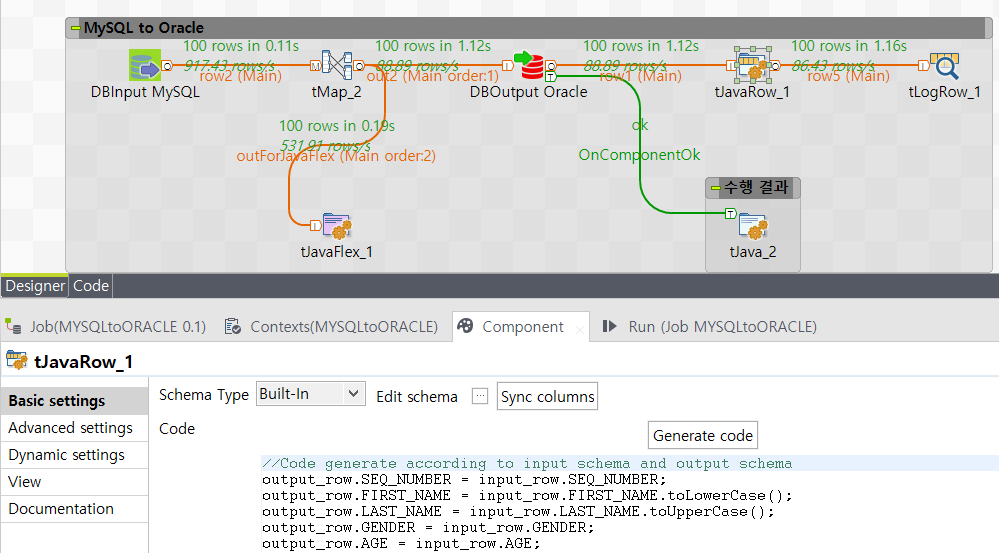This screenshot has width=999, height=553.
Task: Open Dynamic settings section
Action: coord(75,455)
